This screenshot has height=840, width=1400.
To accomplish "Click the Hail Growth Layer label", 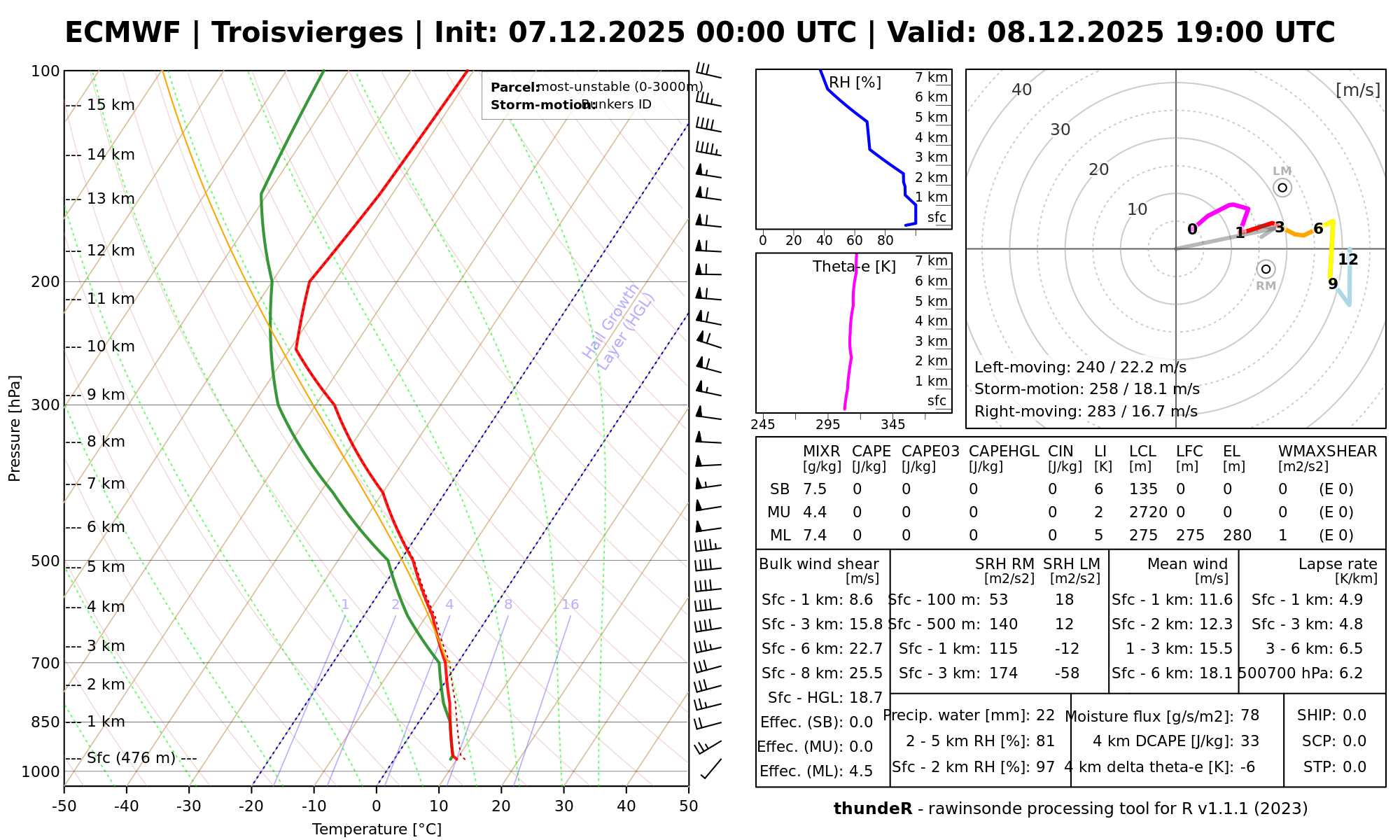I will [x=619, y=327].
